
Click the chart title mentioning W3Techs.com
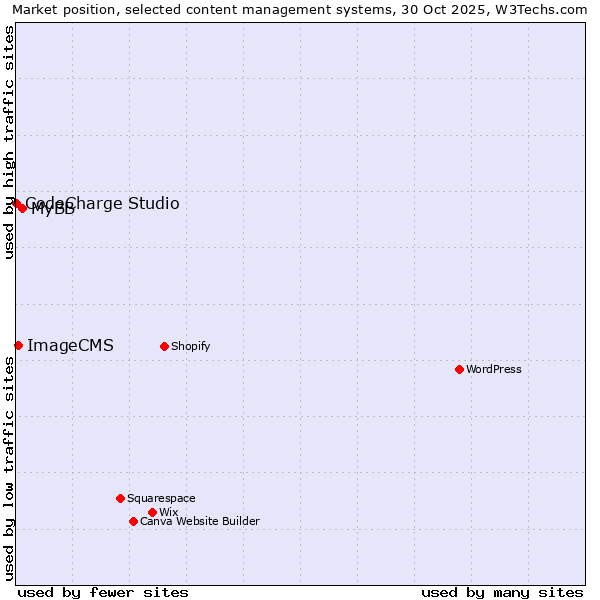(300, 9)
